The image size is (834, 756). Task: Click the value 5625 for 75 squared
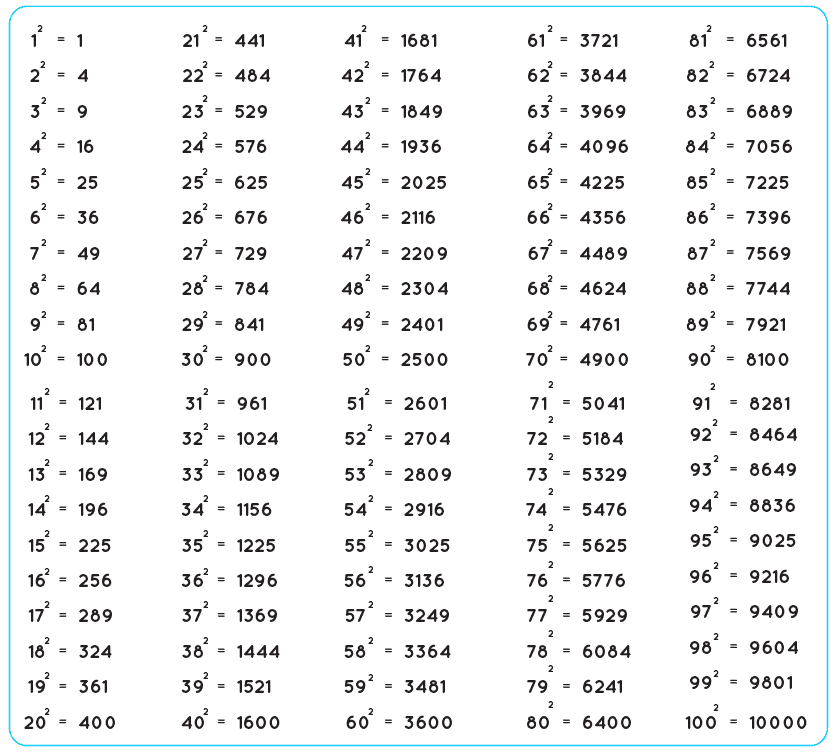click(x=605, y=545)
